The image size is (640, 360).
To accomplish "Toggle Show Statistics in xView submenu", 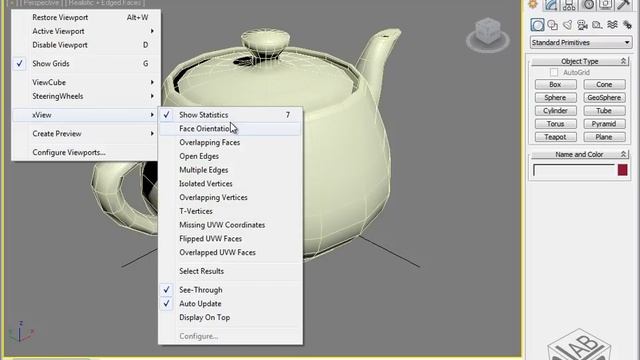I will point(230,115).
